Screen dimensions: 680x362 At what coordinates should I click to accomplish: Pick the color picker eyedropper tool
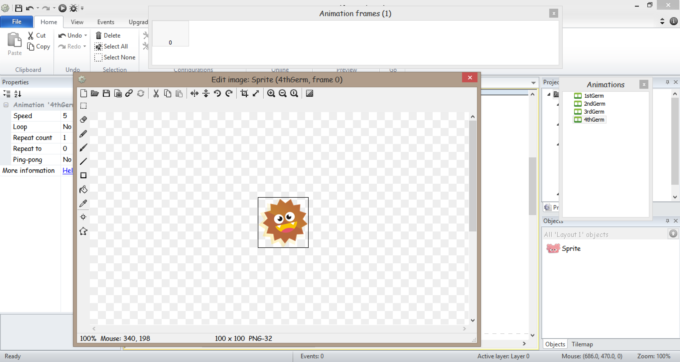(x=83, y=203)
